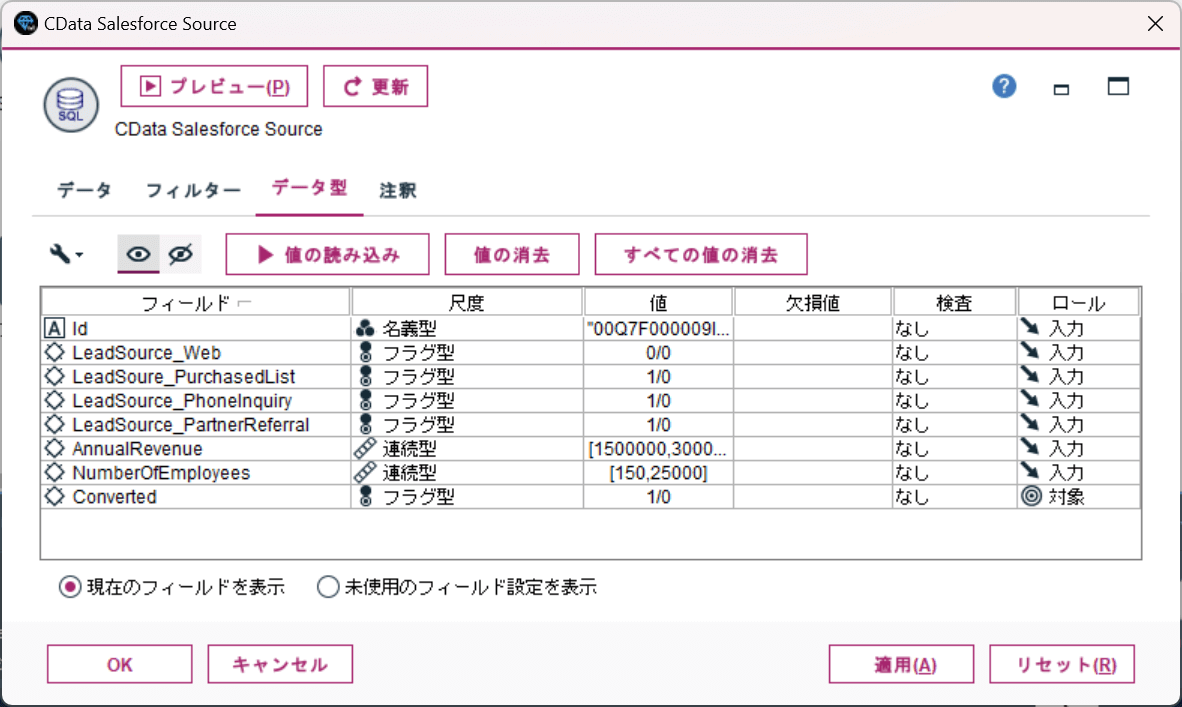Minimize the dialog panel with small window icon
Image resolution: width=1182 pixels, height=707 pixels.
click(x=1061, y=90)
